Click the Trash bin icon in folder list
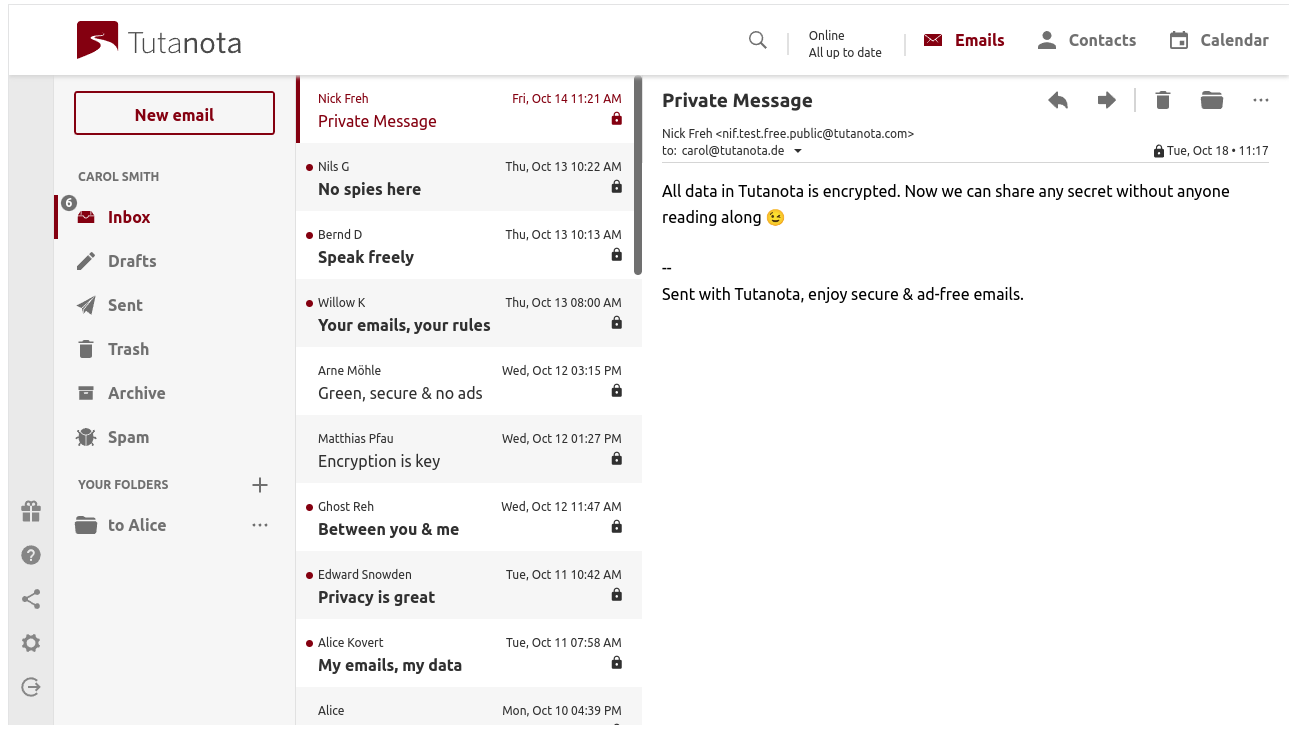 pyautogui.click(x=86, y=349)
